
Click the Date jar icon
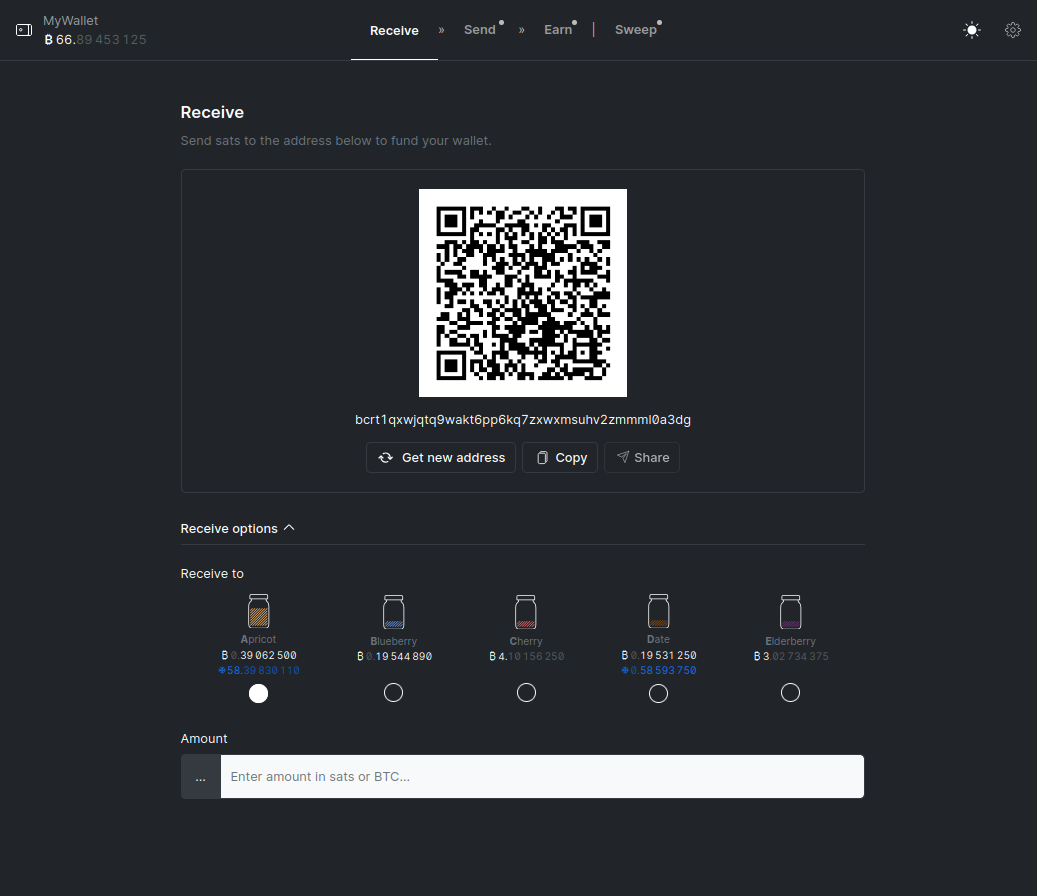(658, 611)
